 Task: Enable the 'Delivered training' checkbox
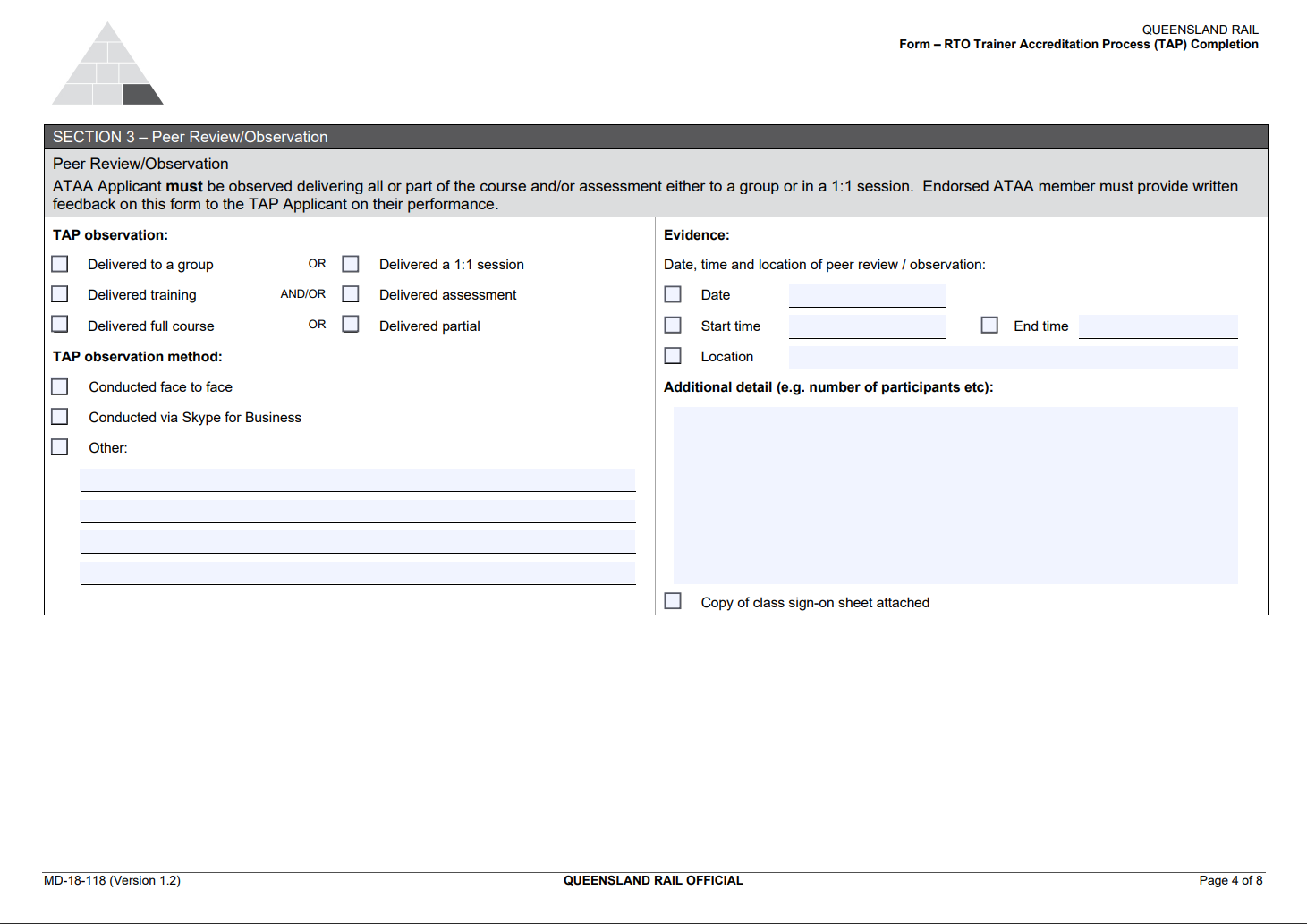pyautogui.click(x=60, y=294)
